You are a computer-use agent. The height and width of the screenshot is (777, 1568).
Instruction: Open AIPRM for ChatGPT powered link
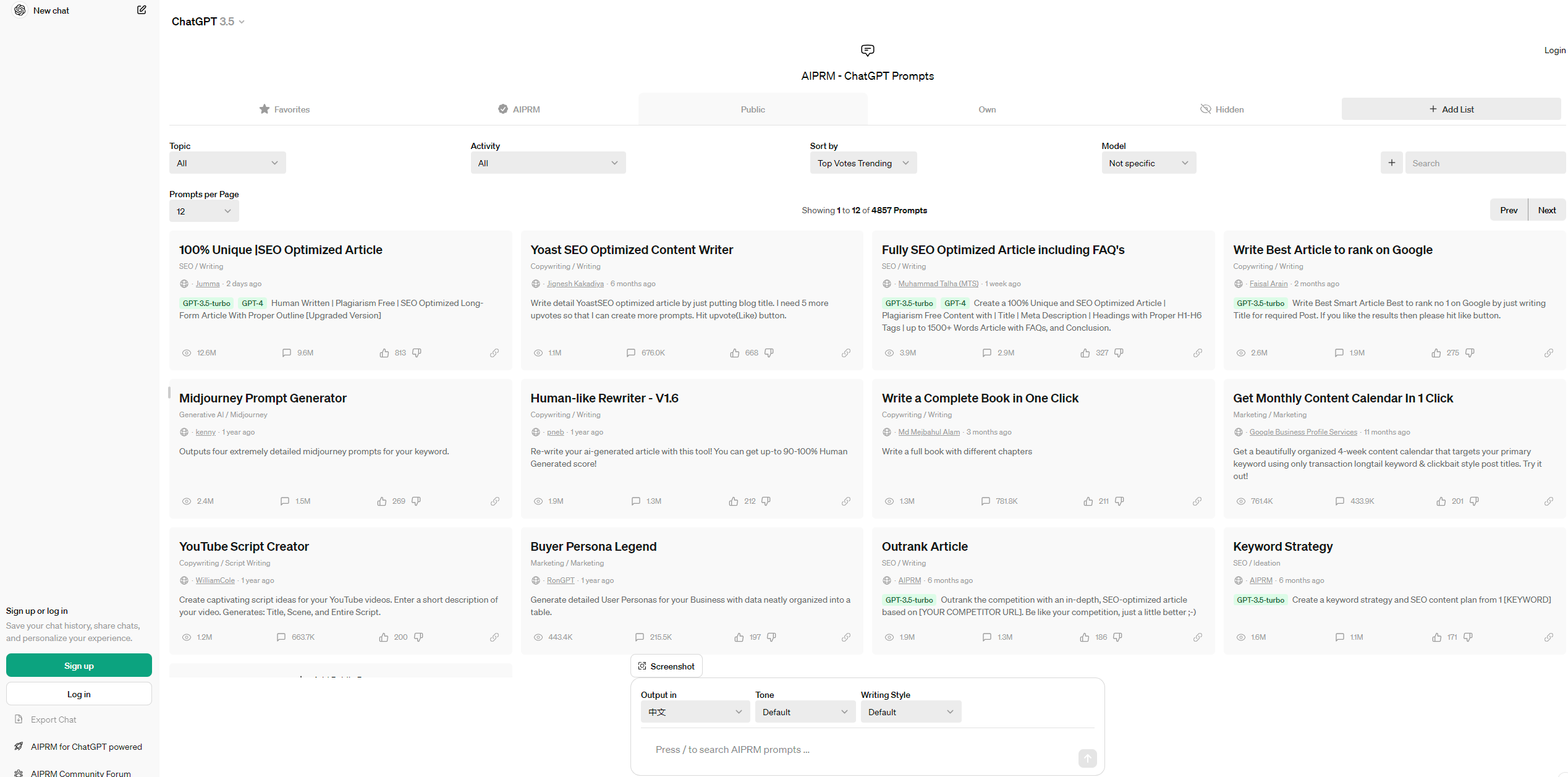(87, 747)
